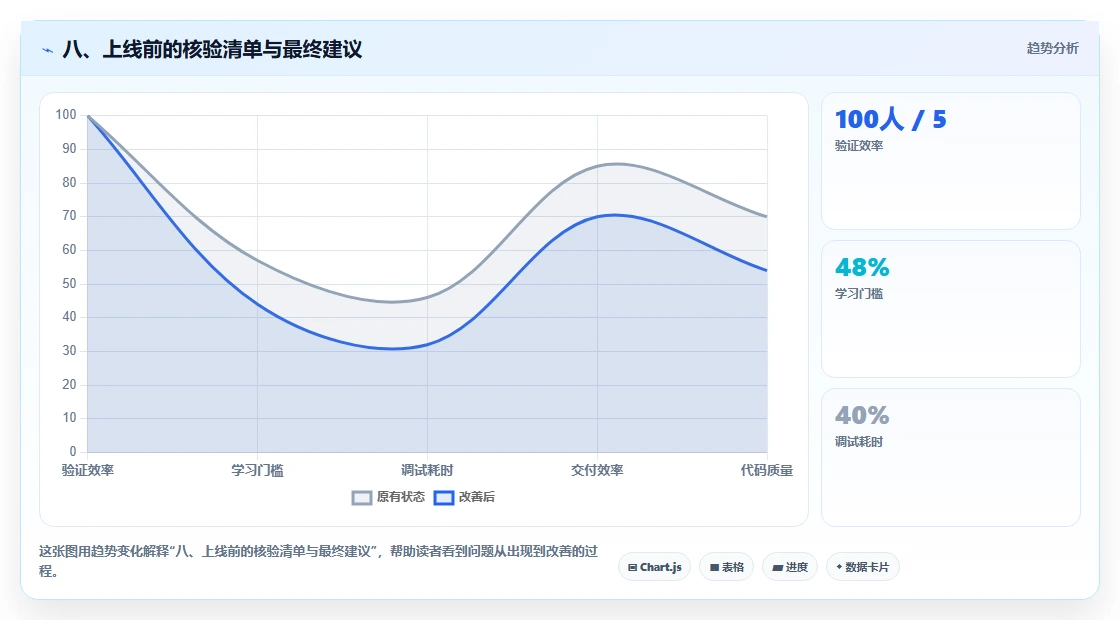The height and width of the screenshot is (620, 1120).
Task: Toggle the 改善后 legend swatch
Action: 444,498
